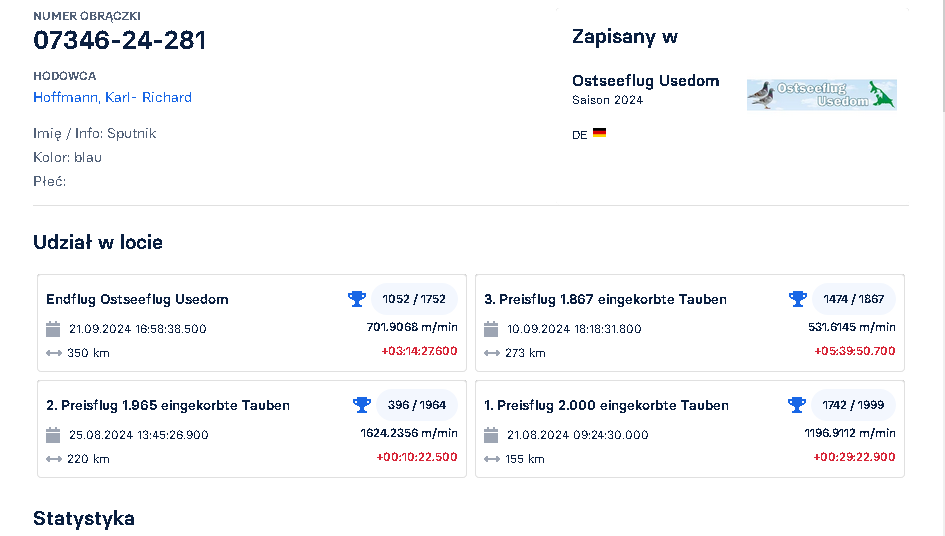The height and width of the screenshot is (536, 945).
Task: Open breeder link Hoffmann, Karl- Richard
Action: click(112, 97)
